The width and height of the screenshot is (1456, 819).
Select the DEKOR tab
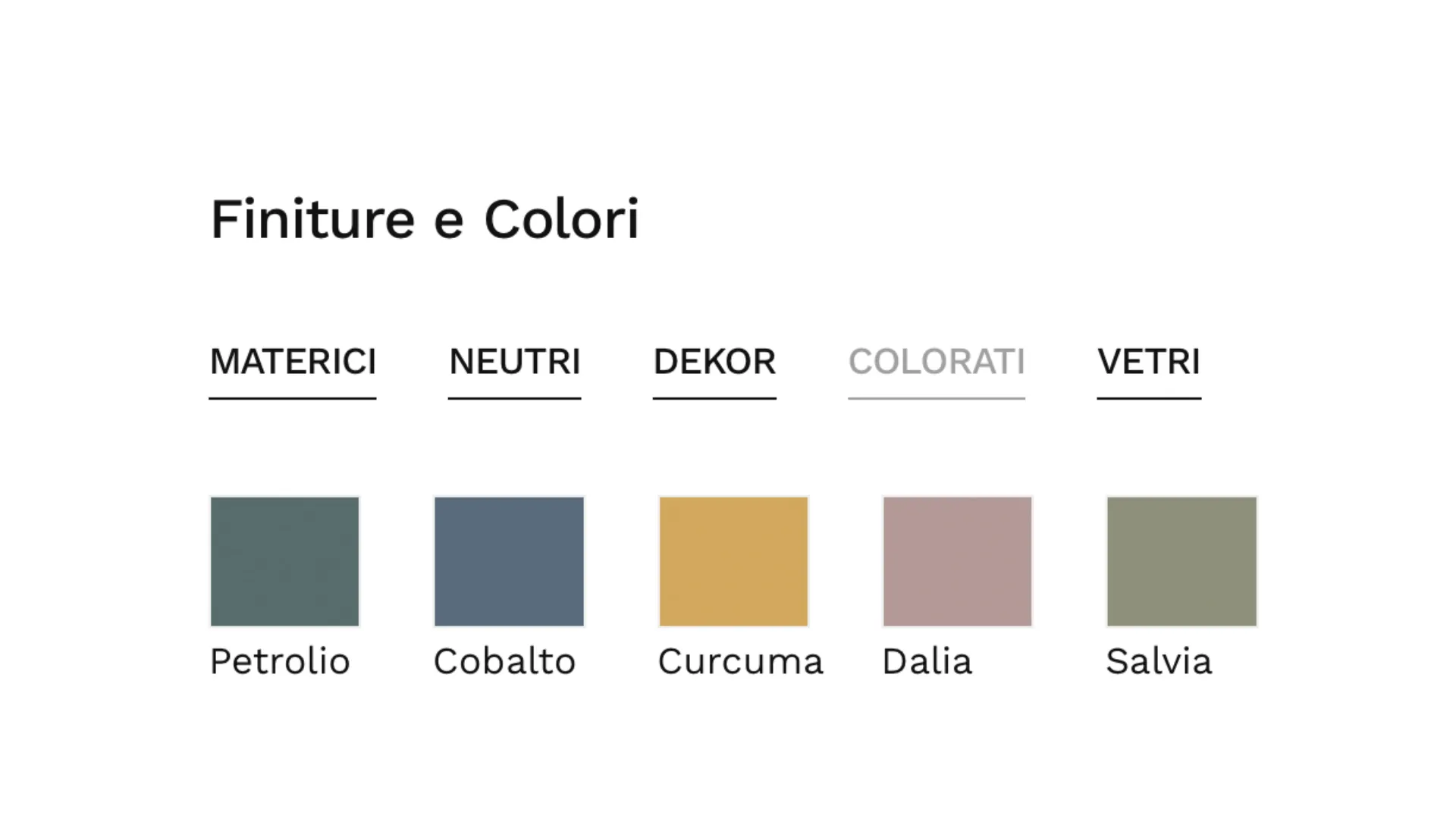pyautogui.click(x=714, y=362)
